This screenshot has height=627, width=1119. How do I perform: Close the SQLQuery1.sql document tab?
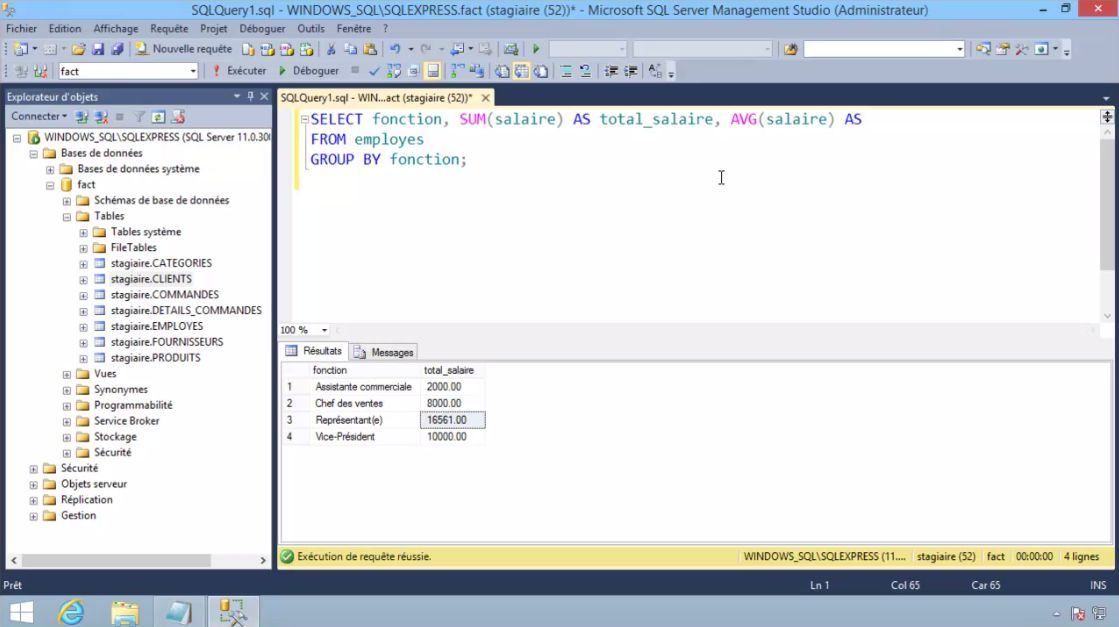(x=485, y=98)
